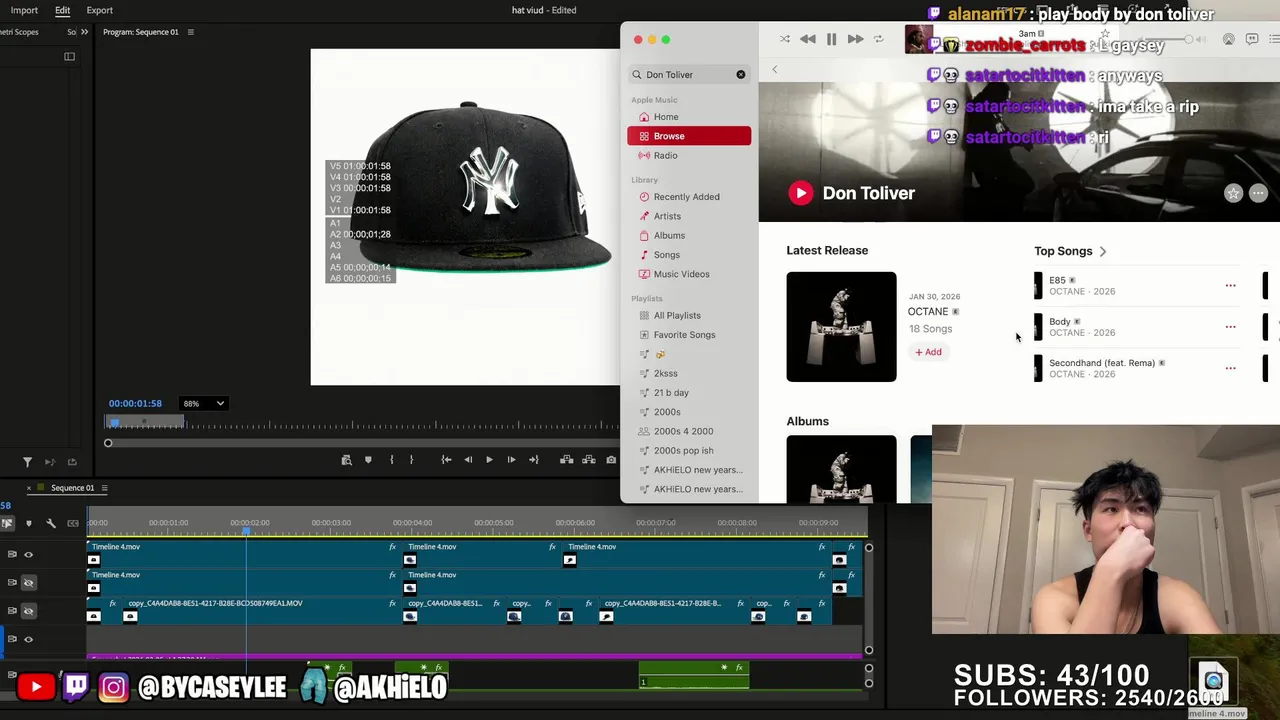Open the Program: Sequence 01 panel menu
The height and width of the screenshot is (720, 1280).
(x=191, y=32)
